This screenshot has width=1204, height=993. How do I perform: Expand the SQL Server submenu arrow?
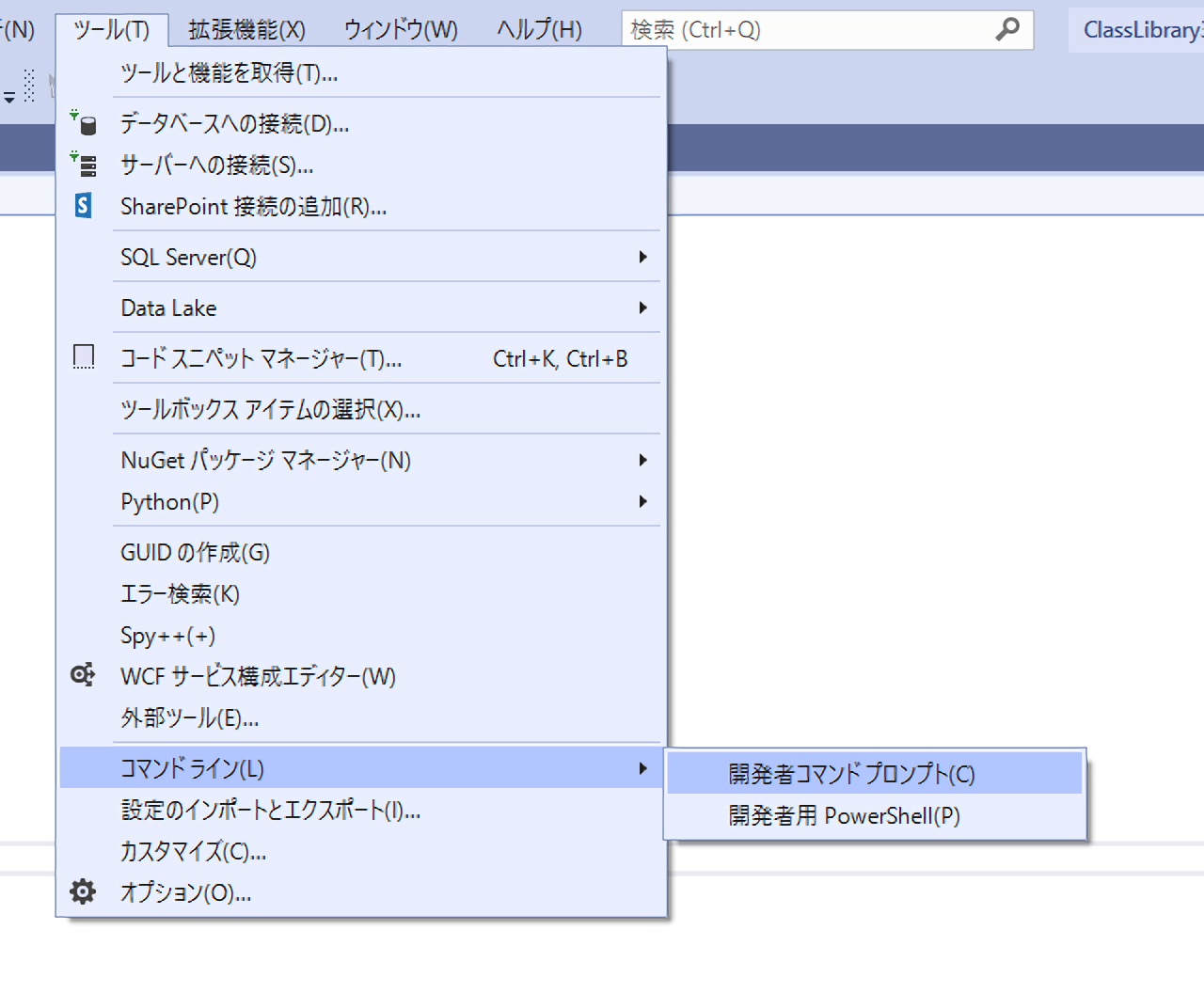tap(642, 257)
